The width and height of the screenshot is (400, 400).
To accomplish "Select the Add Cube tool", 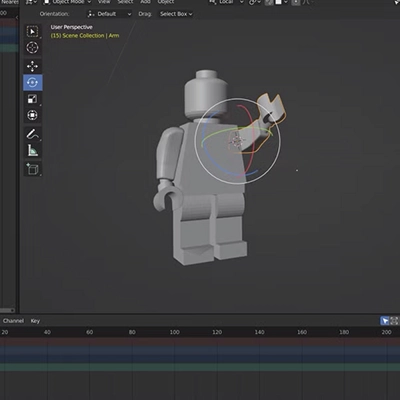I will tap(32, 169).
